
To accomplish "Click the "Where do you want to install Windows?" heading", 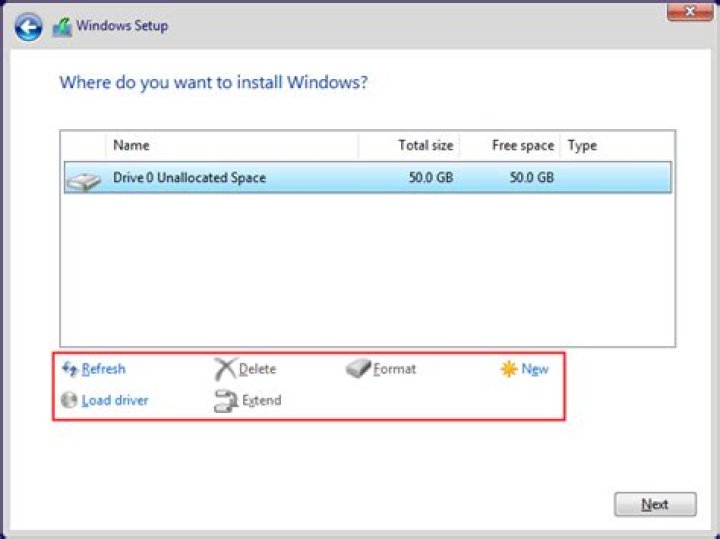I will tap(214, 83).
